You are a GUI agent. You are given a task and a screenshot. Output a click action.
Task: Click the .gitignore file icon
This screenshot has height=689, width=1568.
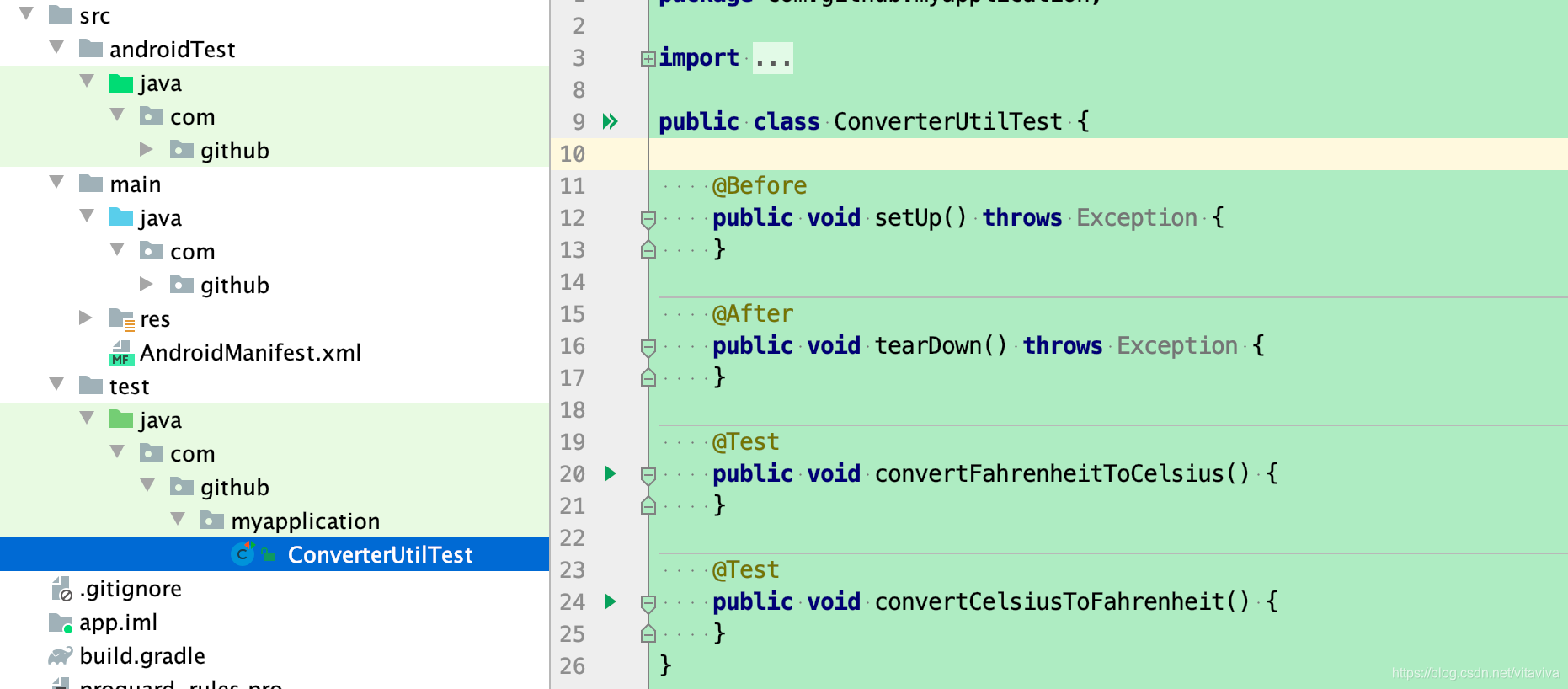tap(61, 589)
